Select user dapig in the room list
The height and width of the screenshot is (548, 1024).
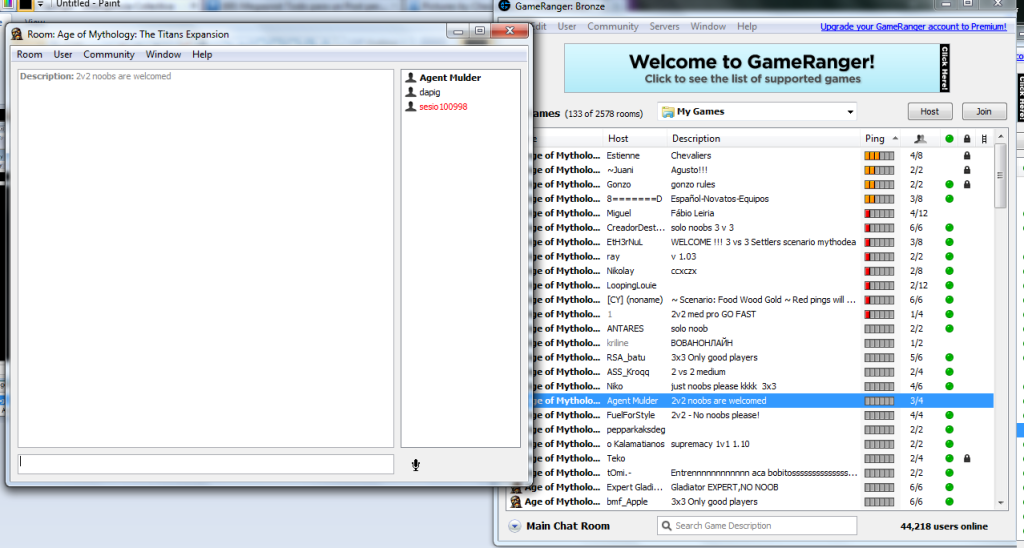pos(430,92)
